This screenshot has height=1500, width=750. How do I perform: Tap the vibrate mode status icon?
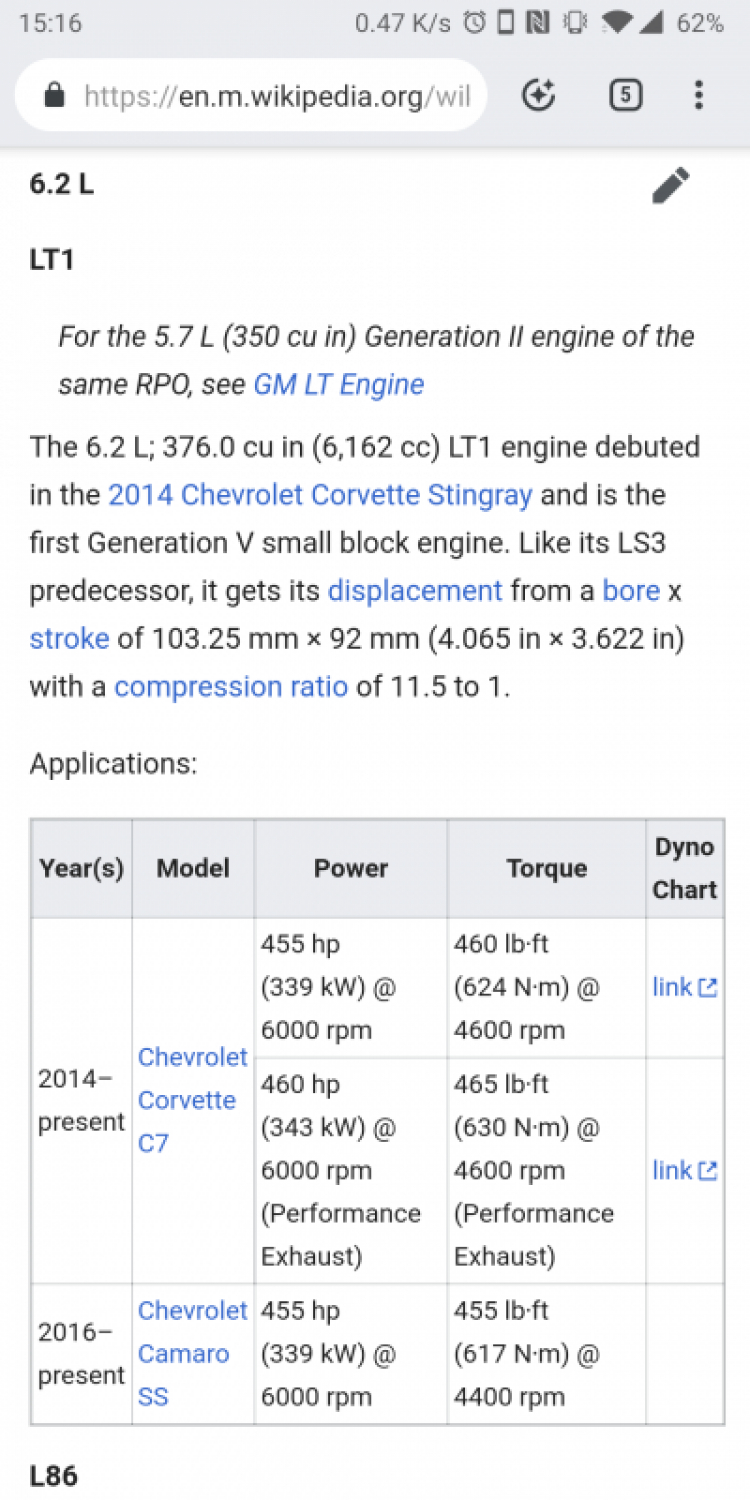[575, 23]
